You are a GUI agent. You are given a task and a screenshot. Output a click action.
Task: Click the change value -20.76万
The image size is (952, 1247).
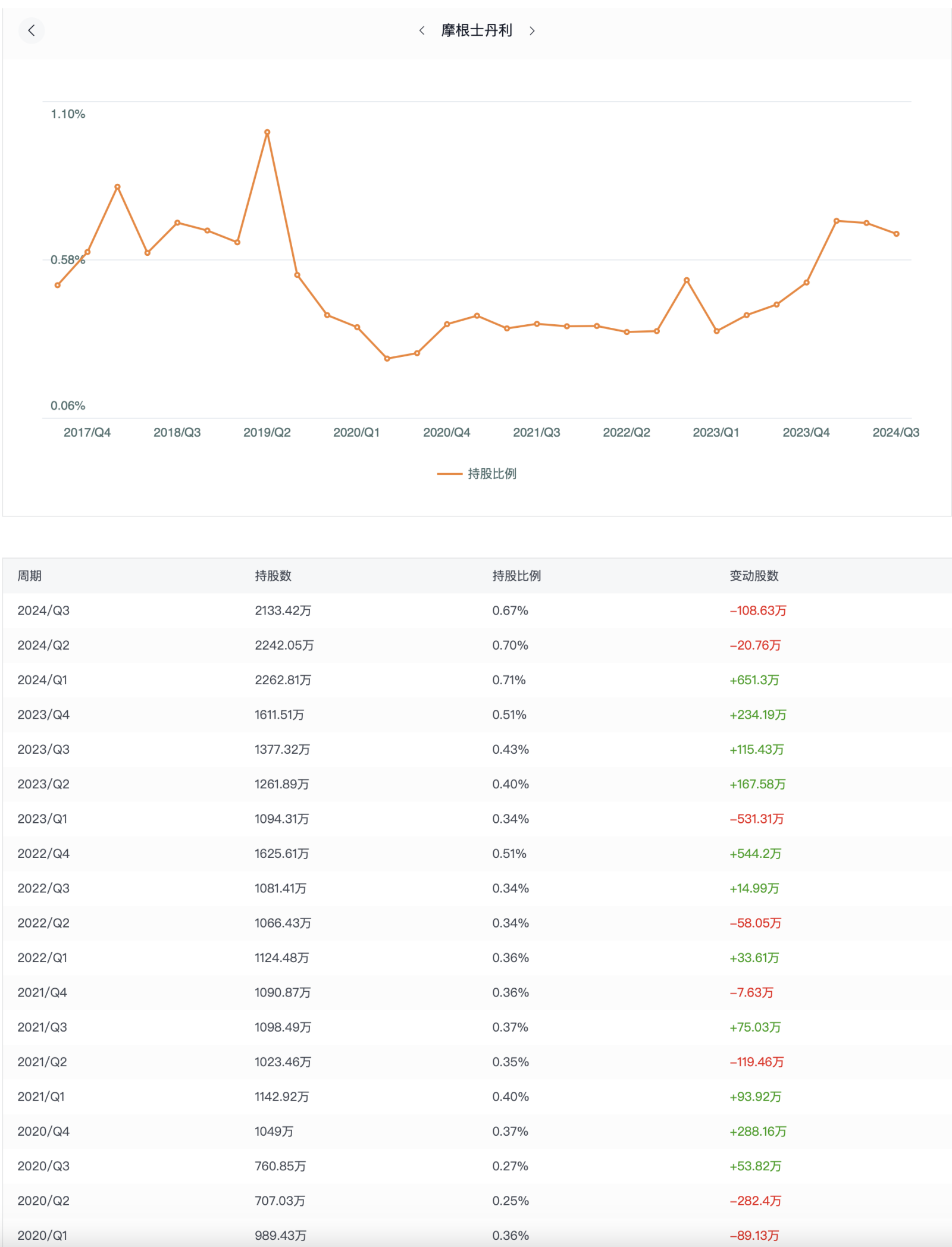[755, 646]
